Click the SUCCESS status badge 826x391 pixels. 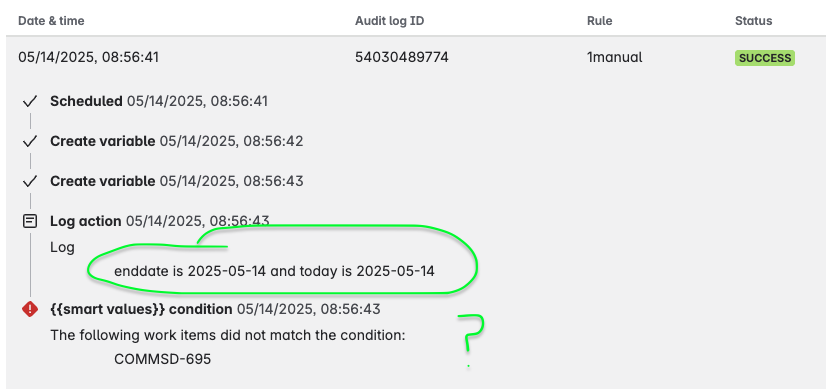click(x=764, y=58)
